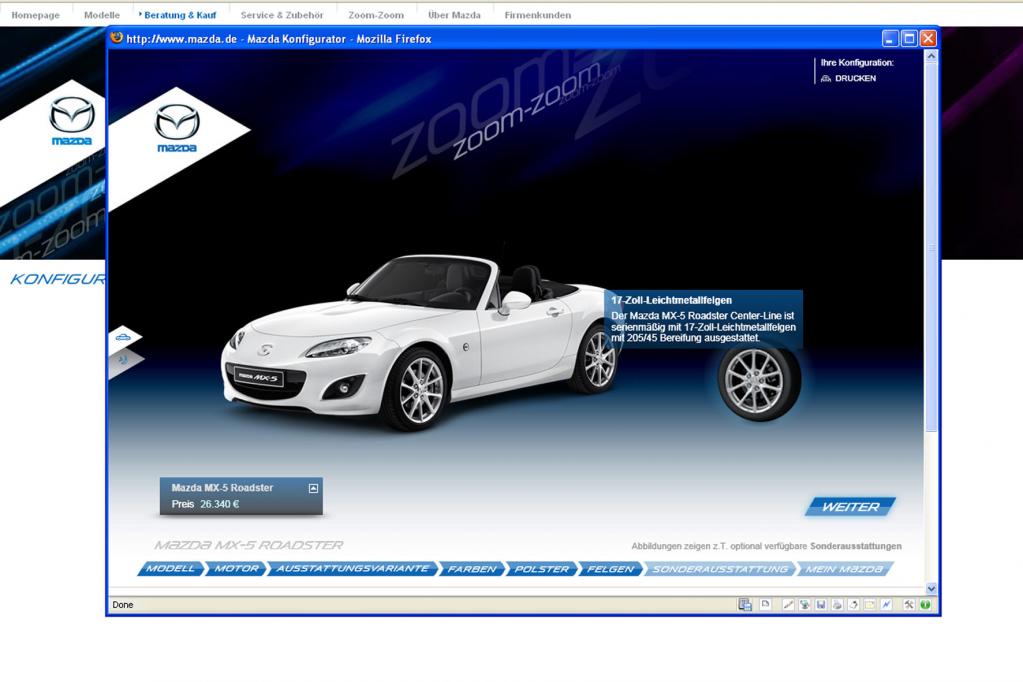Click the blank page icon in status bar
Viewport: 1023px width, 682px height.
pos(765,604)
